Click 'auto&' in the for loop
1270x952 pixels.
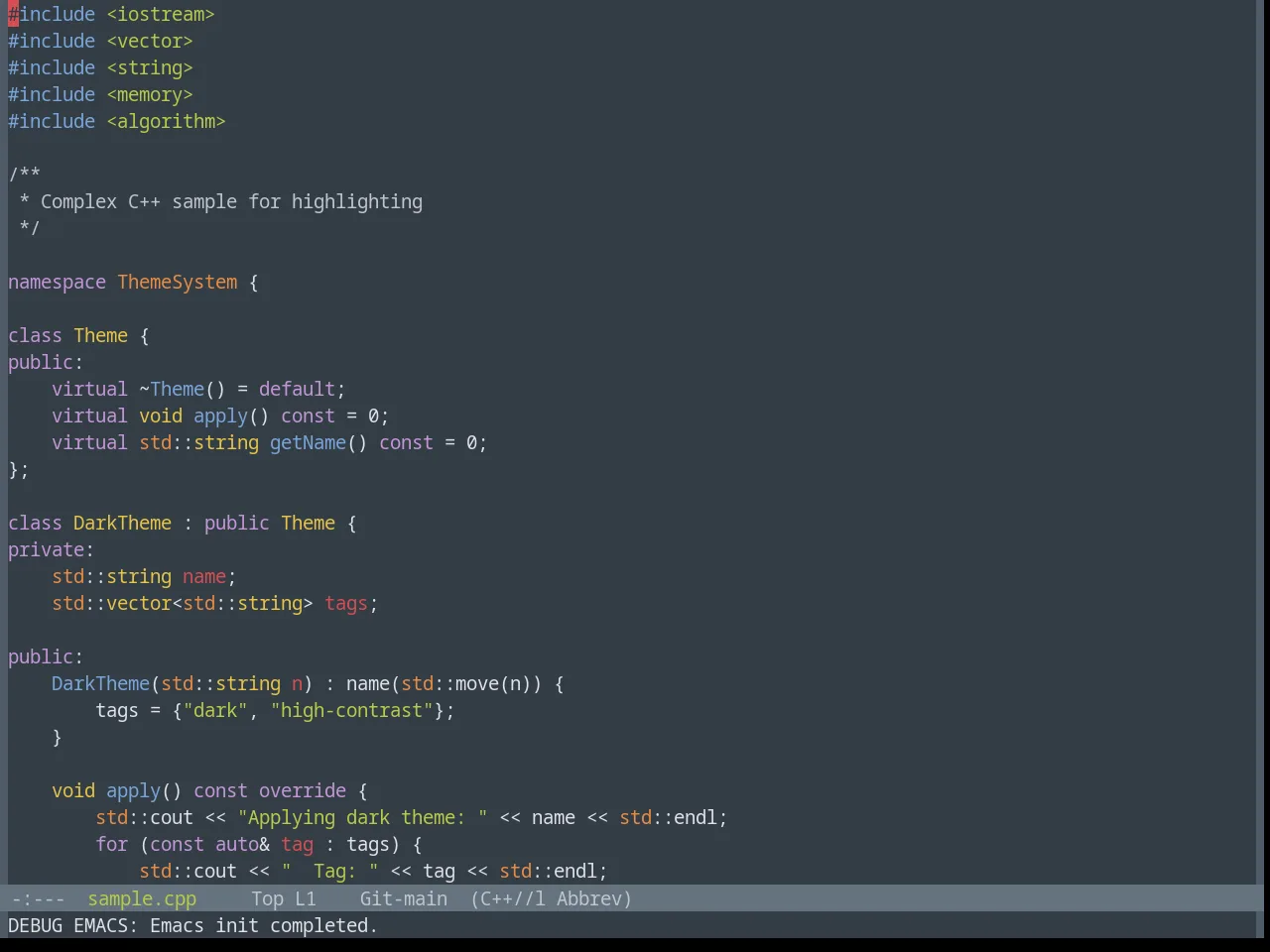[242, 844]
